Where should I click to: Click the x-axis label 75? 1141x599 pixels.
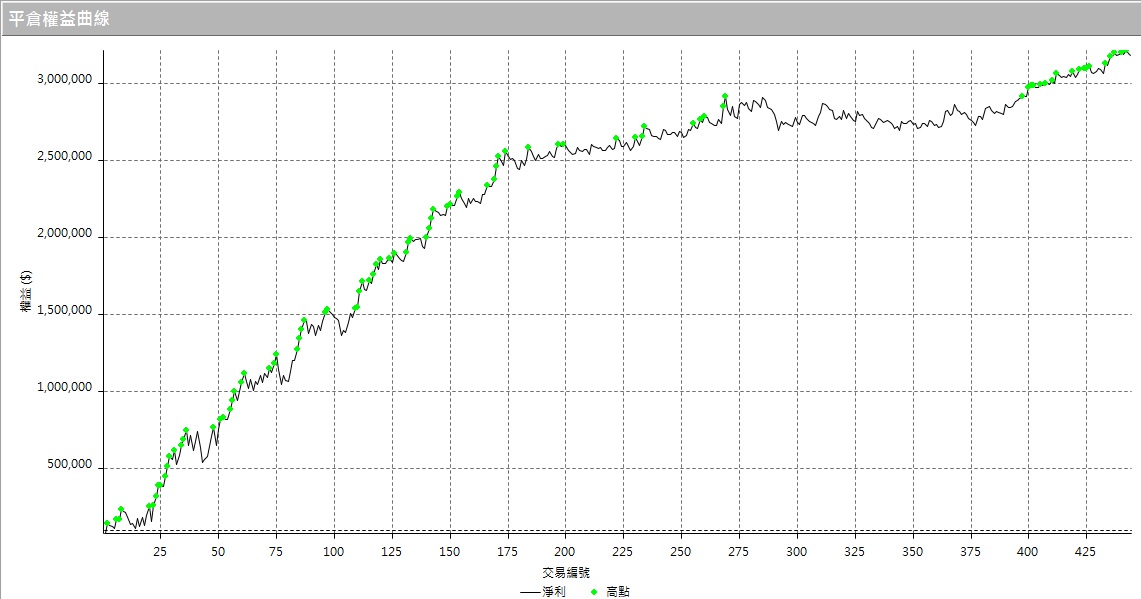[x=276, y=552]
